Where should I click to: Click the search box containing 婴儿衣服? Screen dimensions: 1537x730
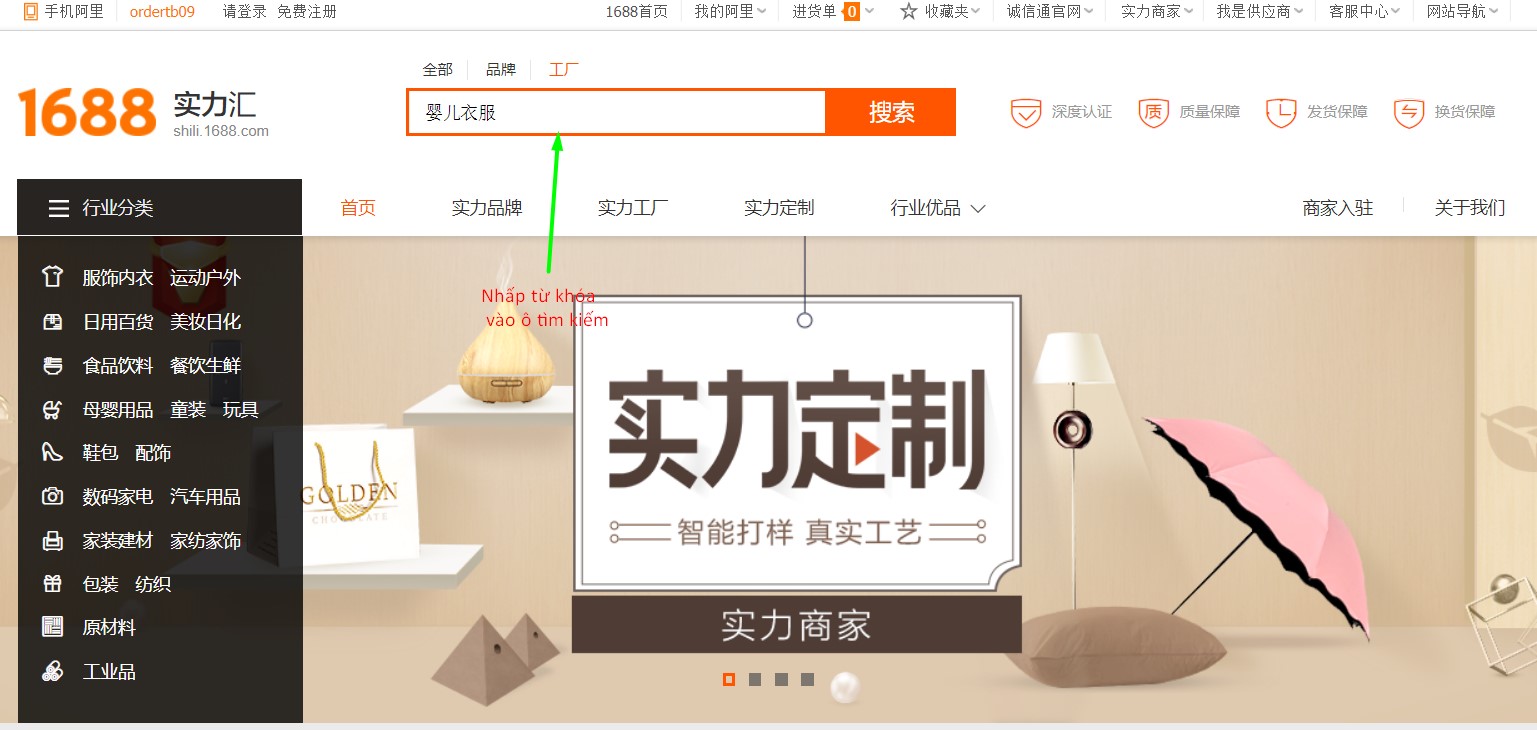pyautogui.click(x=616, y=112)
